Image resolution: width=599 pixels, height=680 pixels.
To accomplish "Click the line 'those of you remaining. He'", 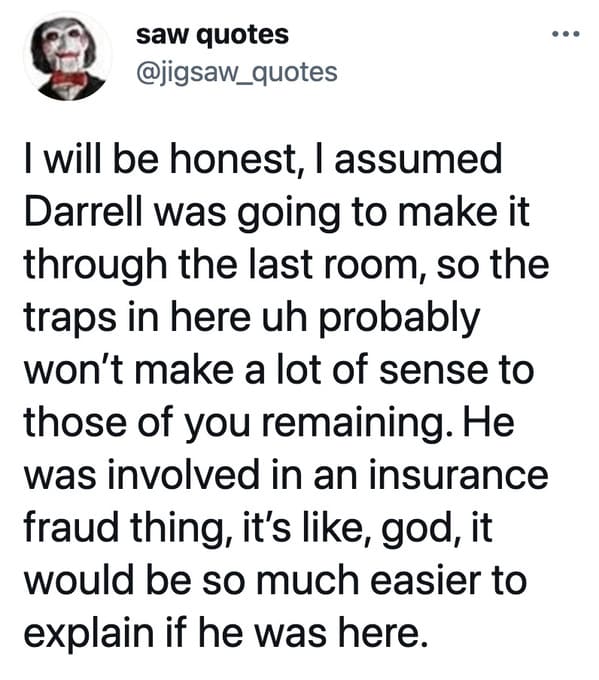I will (x=269, y=423).
